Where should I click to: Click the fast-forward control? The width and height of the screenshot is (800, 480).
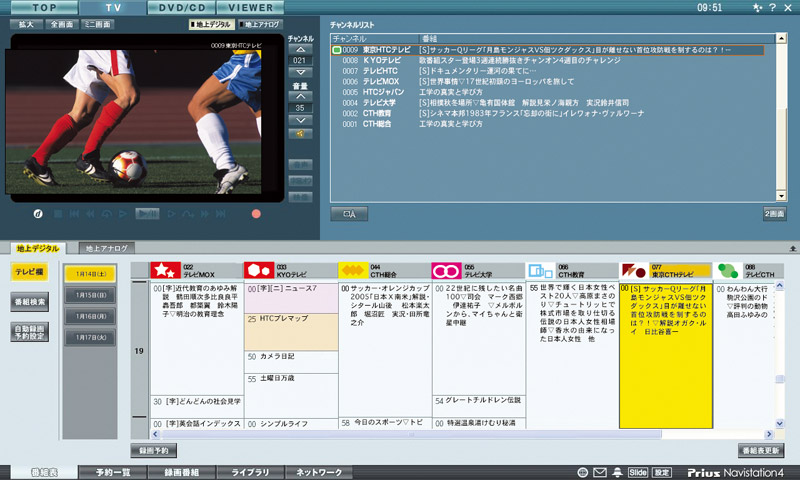coord(205,214)
